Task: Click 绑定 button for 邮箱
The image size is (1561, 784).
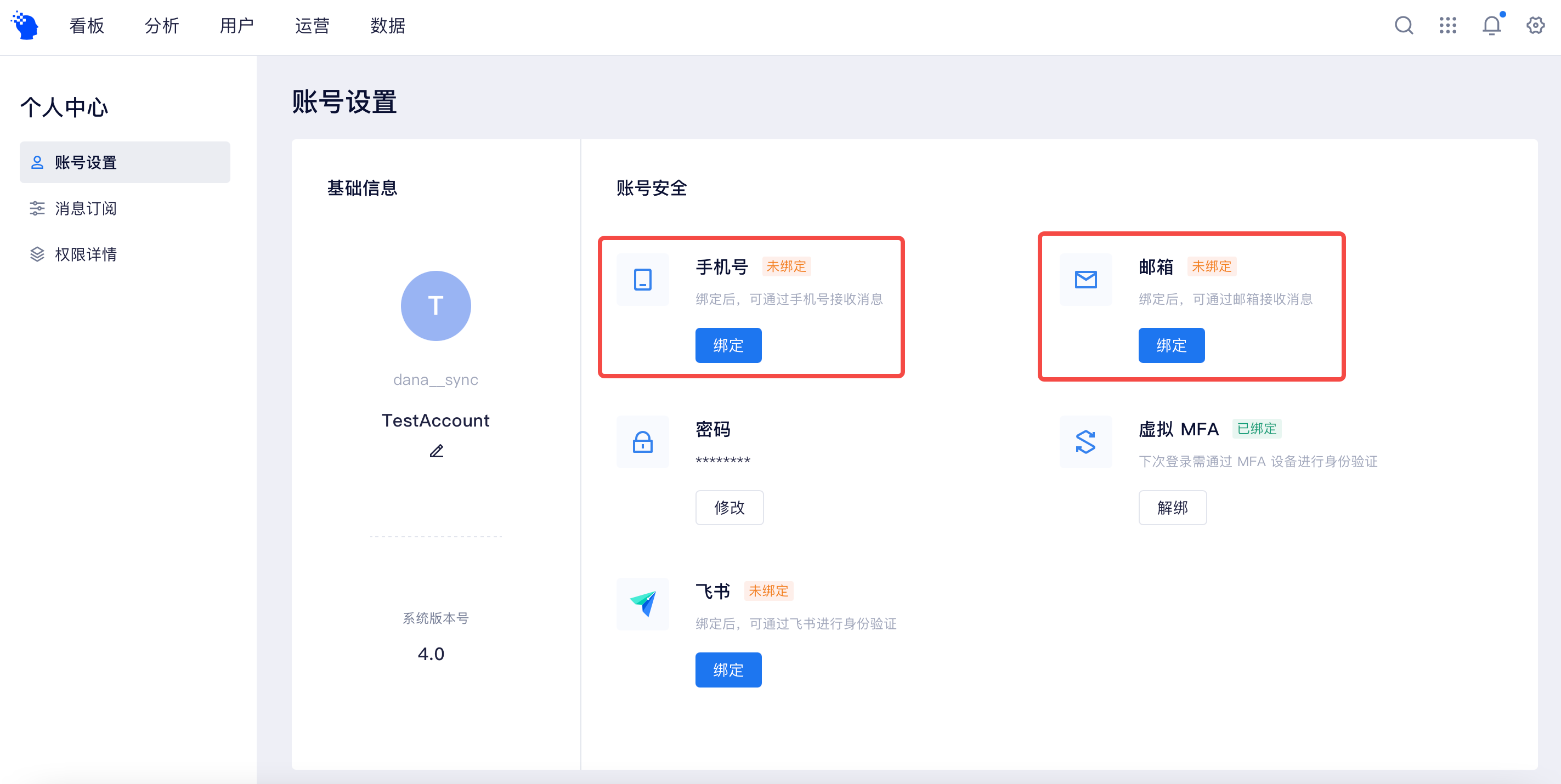Action: pyautogui.click(x=1172, y=345)
